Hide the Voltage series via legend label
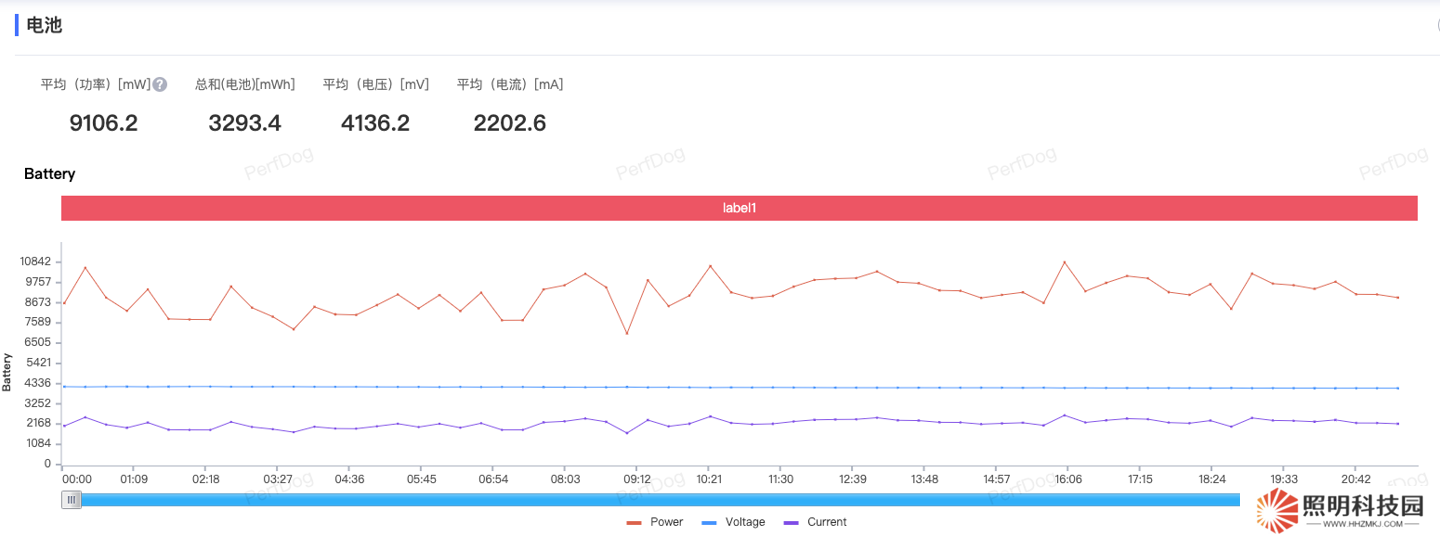1440x536 pixels. [745, 522]
